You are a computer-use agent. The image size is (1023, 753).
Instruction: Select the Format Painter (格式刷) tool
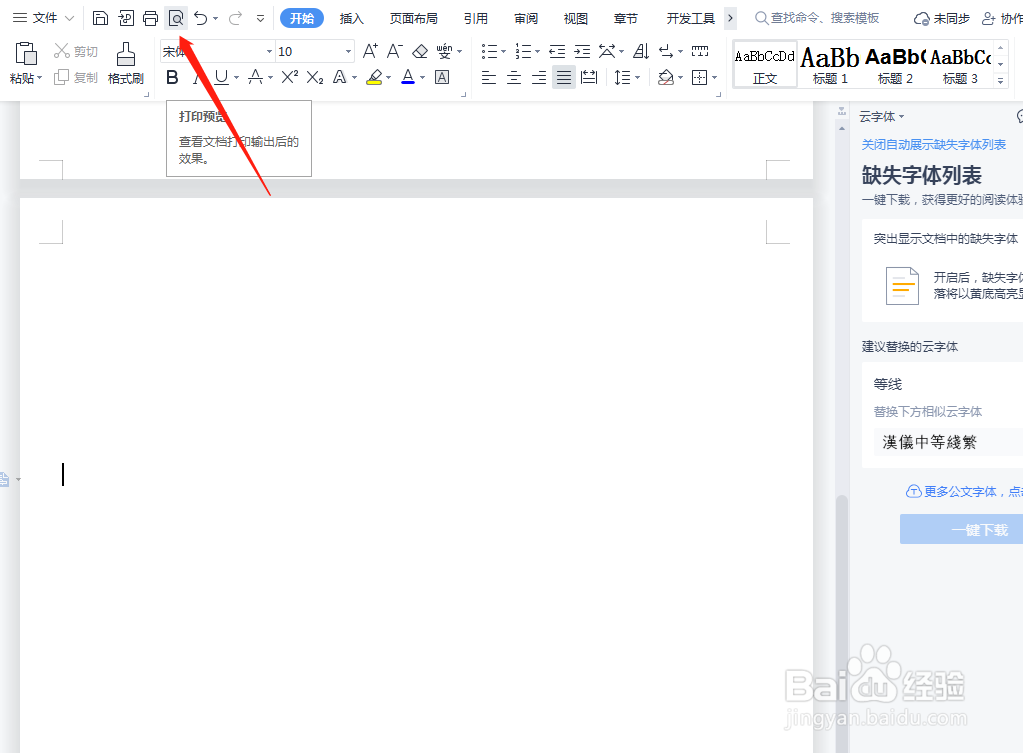click(125, 63)
